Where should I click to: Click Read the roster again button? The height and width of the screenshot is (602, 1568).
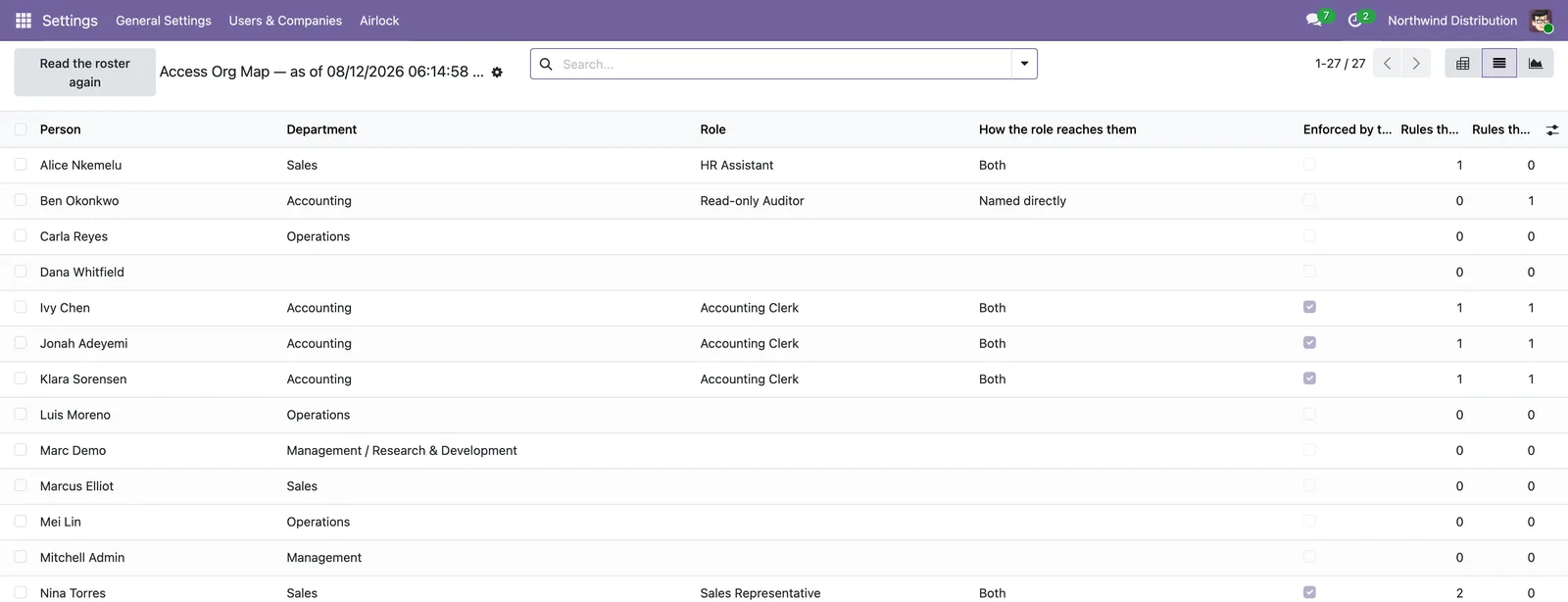[x=85, y=73]
